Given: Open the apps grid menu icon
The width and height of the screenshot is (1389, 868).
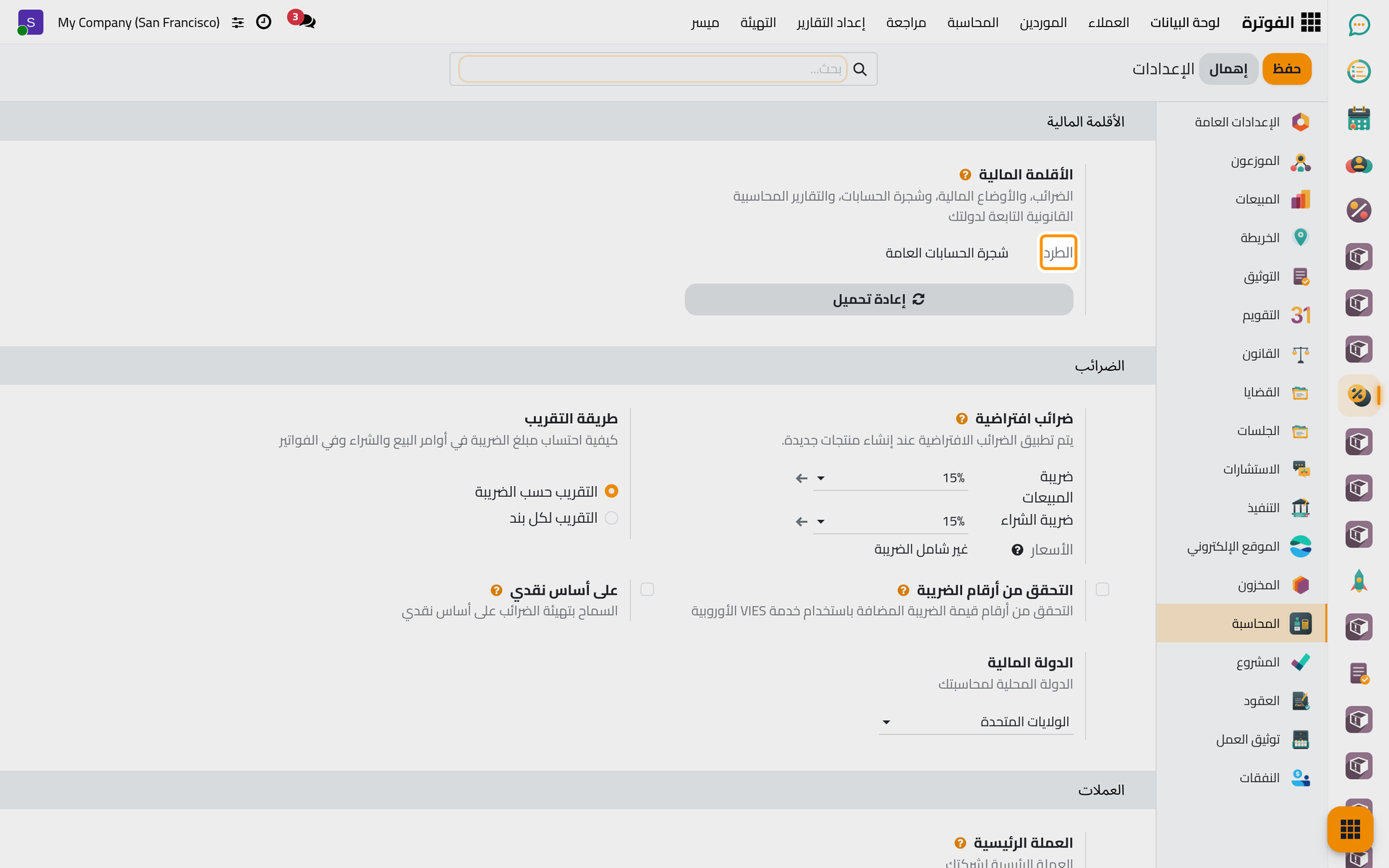Looking at the screenshot, I should pyautogui.click(x=1310, y=22).
